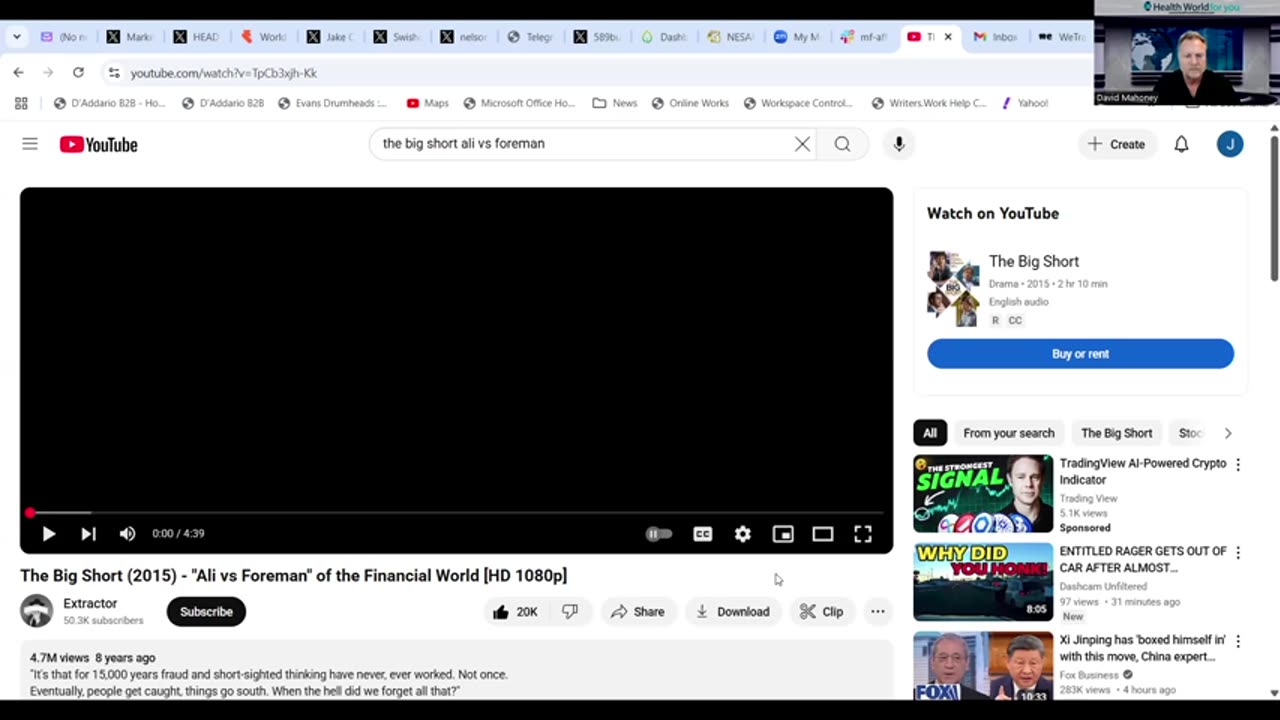Open The Big Short movie poster thumbnail
1280x720 pixels.
point(953,289)
